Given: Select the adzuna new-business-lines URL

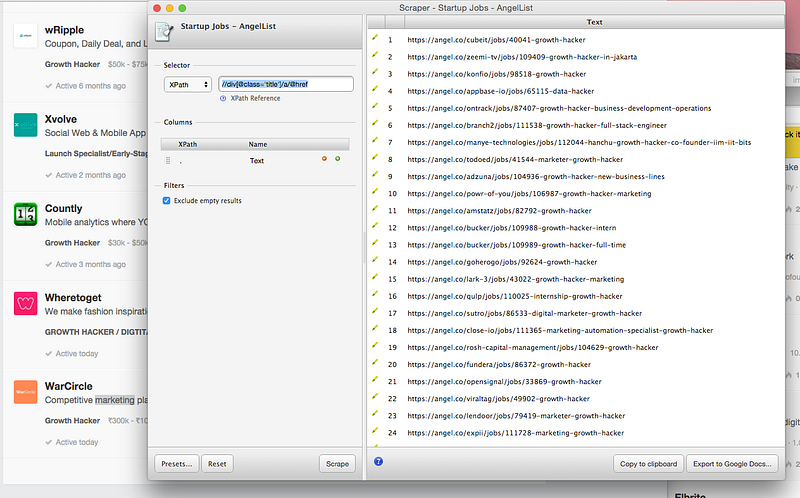Looking at the screenshot, I should (x=536, y=177).
